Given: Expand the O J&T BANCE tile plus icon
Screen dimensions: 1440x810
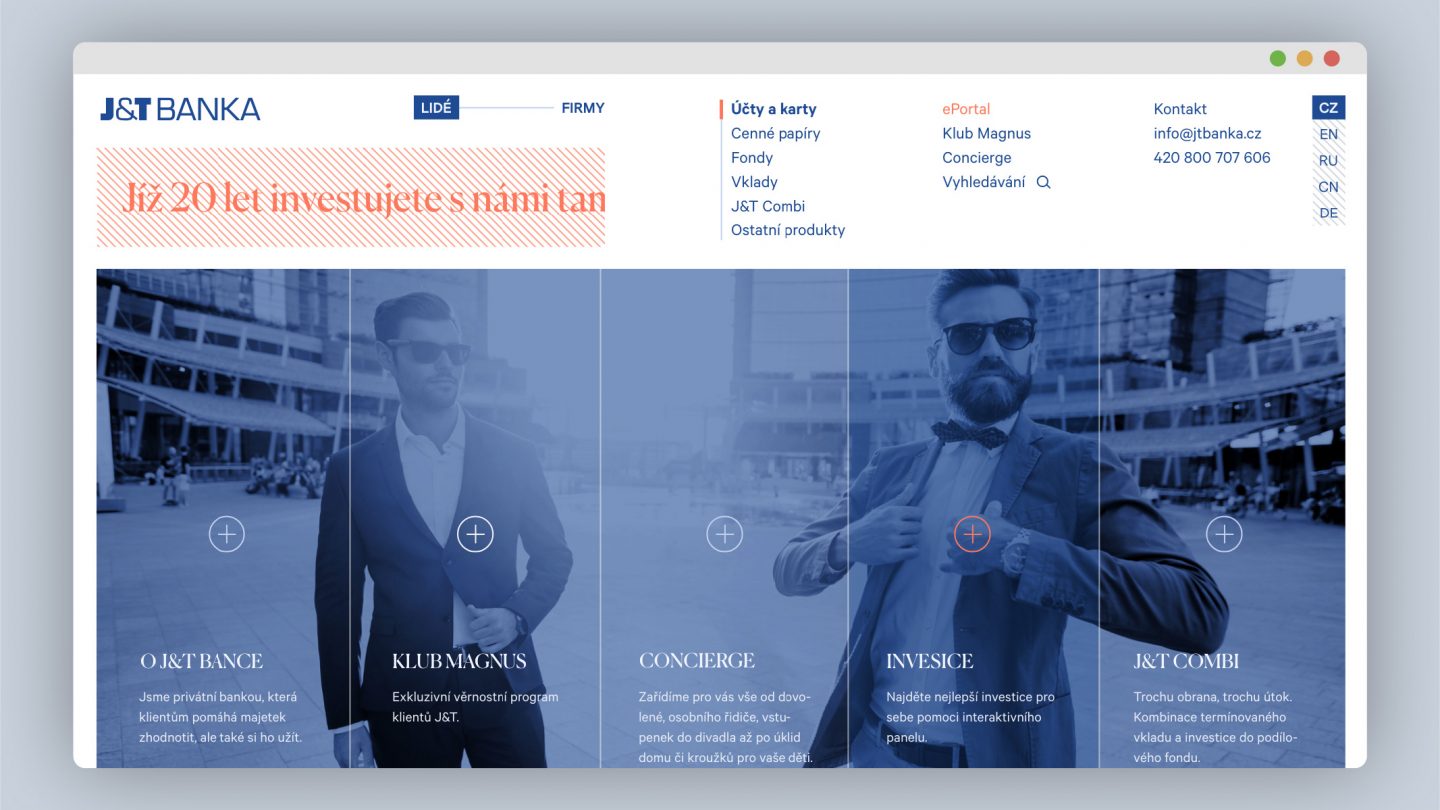Looking at the screenshot, I should (226, 533).
